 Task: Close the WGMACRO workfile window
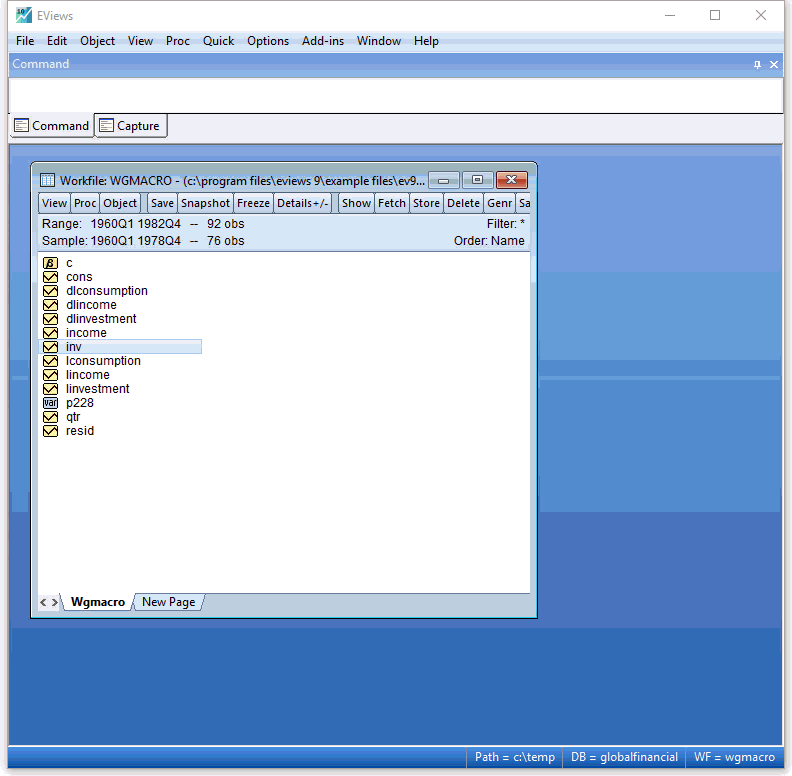(512, 180)
